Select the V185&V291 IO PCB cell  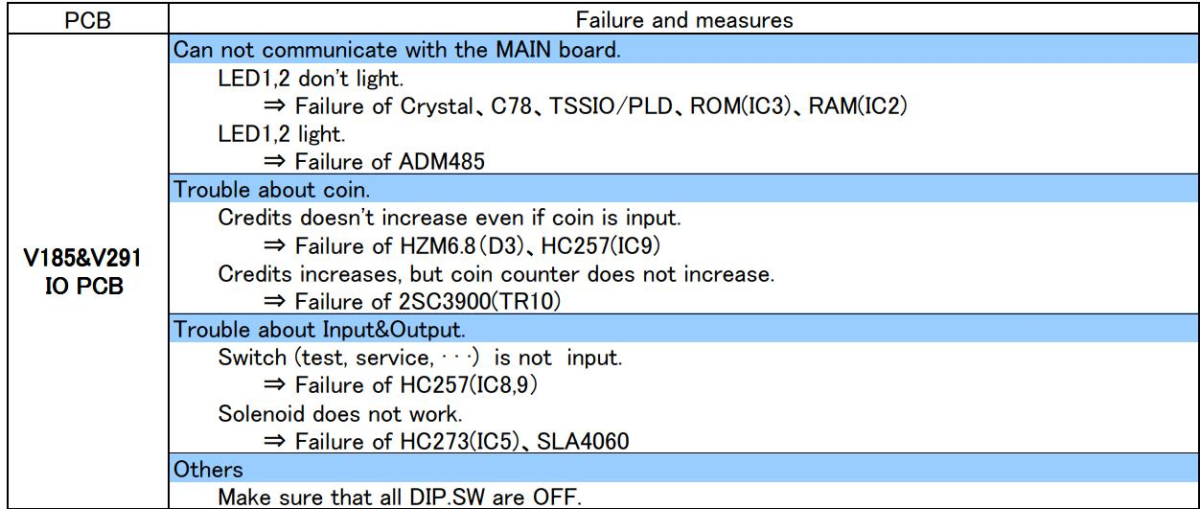point(82,273)
